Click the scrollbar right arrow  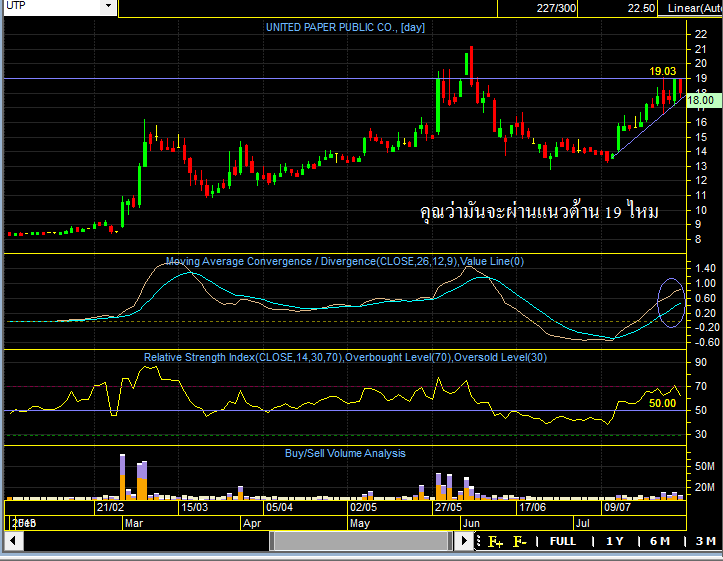(464, 541)
